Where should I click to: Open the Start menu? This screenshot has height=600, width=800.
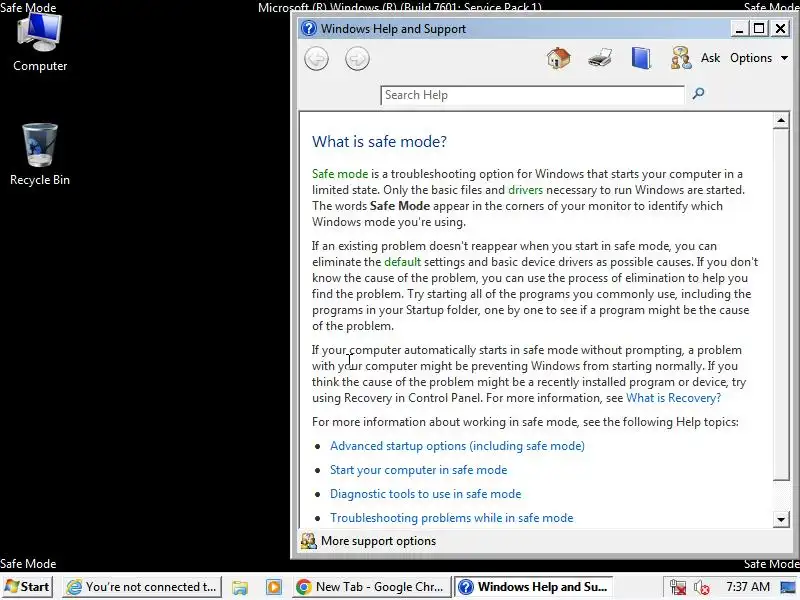tap(28, 587)
